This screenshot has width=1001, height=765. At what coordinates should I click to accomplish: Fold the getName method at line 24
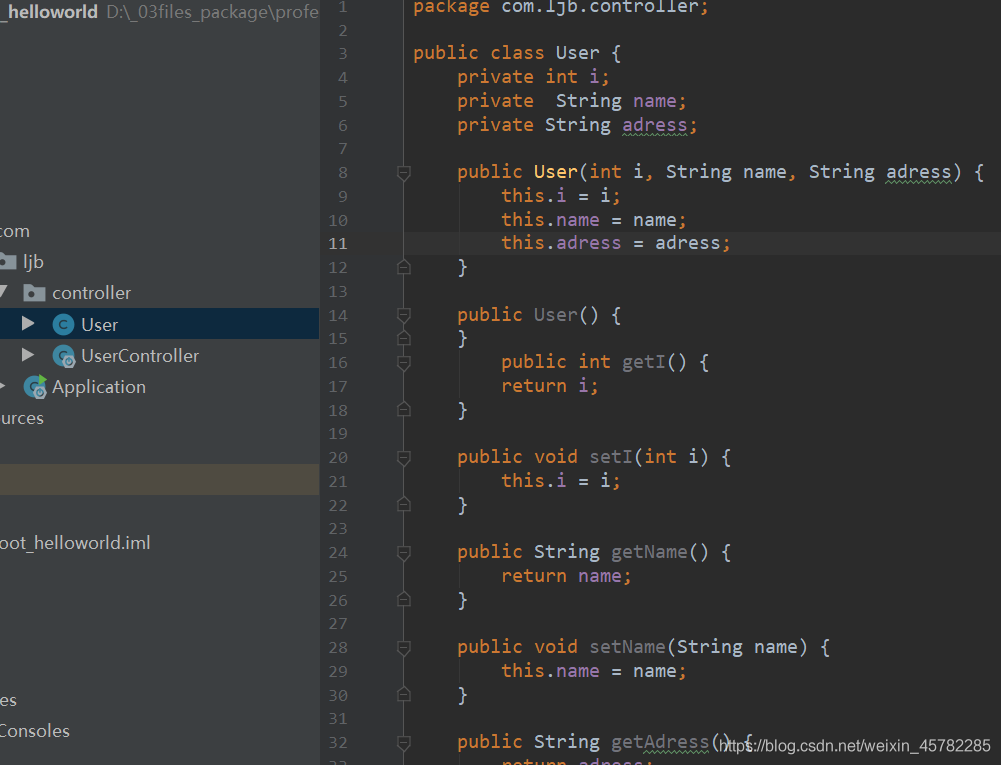[x=403, y=552]
